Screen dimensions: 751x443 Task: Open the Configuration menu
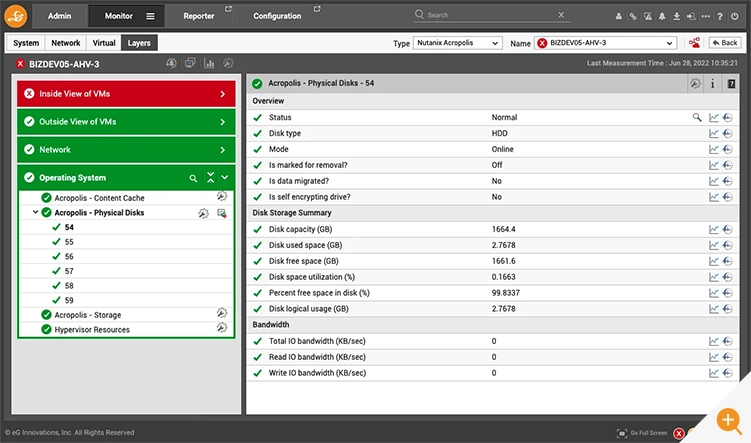pos(277,16)
